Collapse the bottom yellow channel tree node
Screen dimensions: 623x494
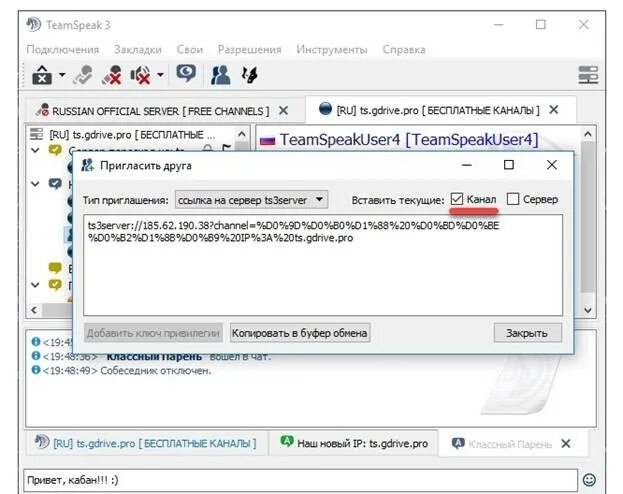click(36, 285)
